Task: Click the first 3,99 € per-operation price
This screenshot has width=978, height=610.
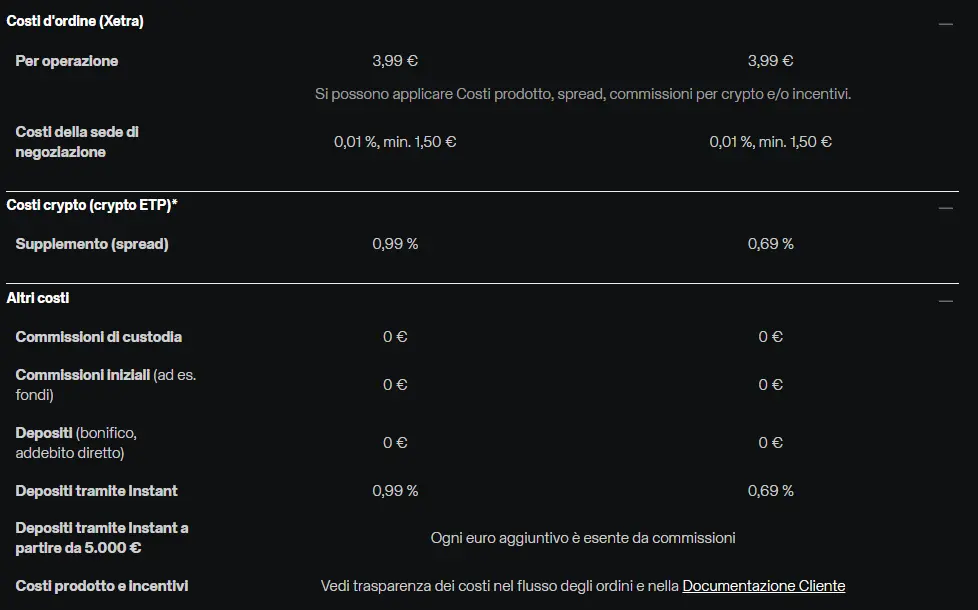Action: coord(395,61)
